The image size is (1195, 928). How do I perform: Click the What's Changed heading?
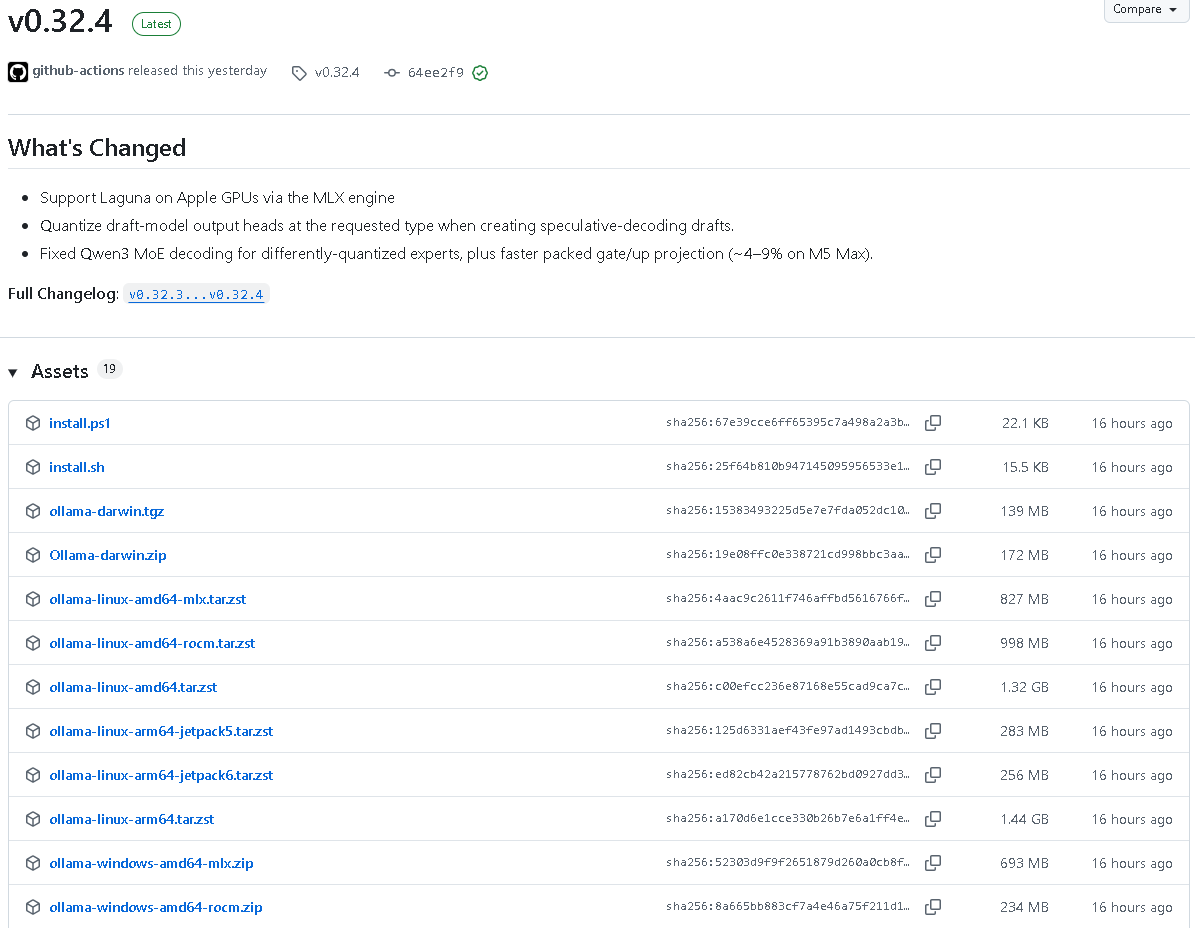click(x=97, y=148)
